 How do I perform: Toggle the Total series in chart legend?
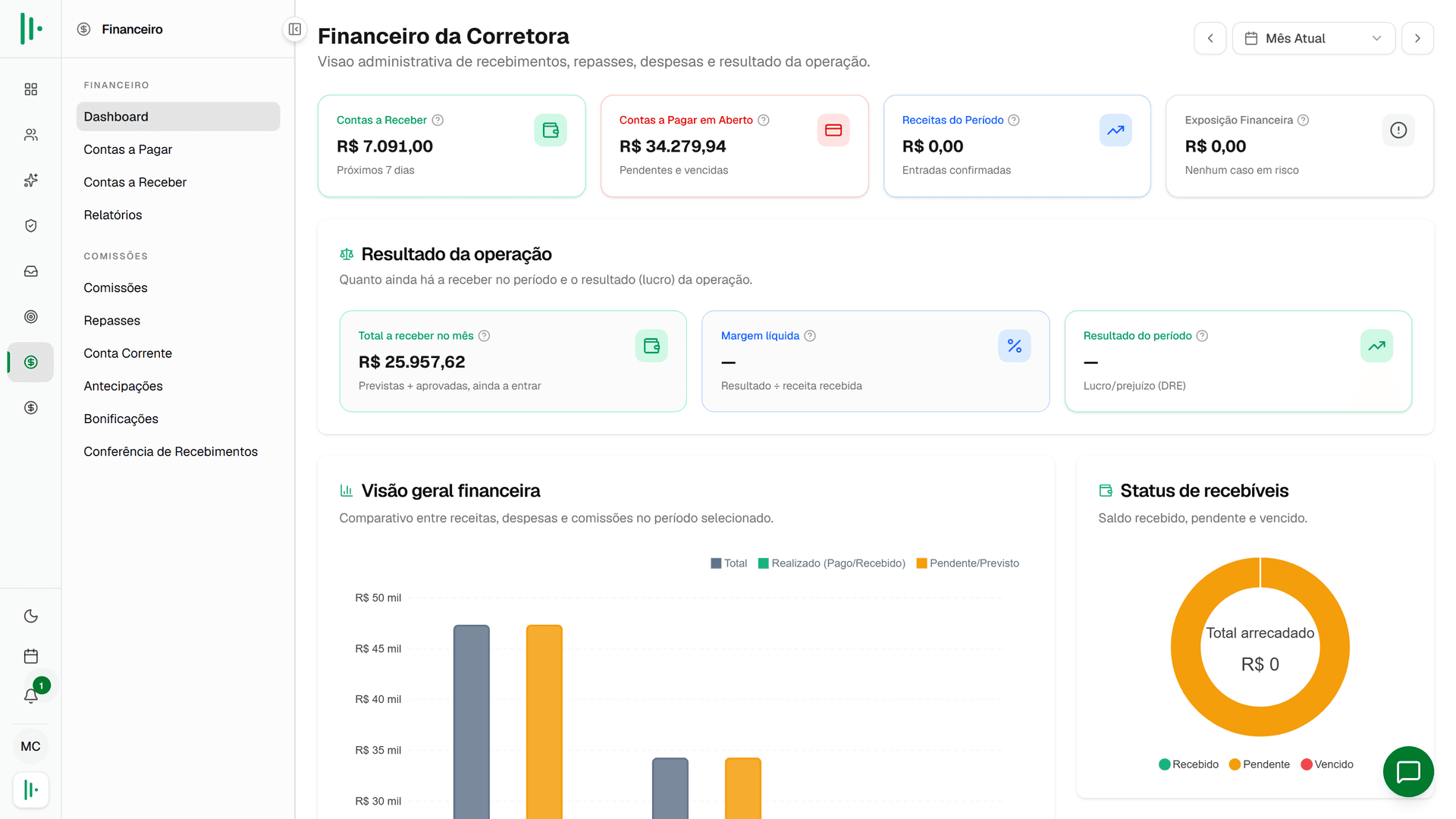(729, 563)
